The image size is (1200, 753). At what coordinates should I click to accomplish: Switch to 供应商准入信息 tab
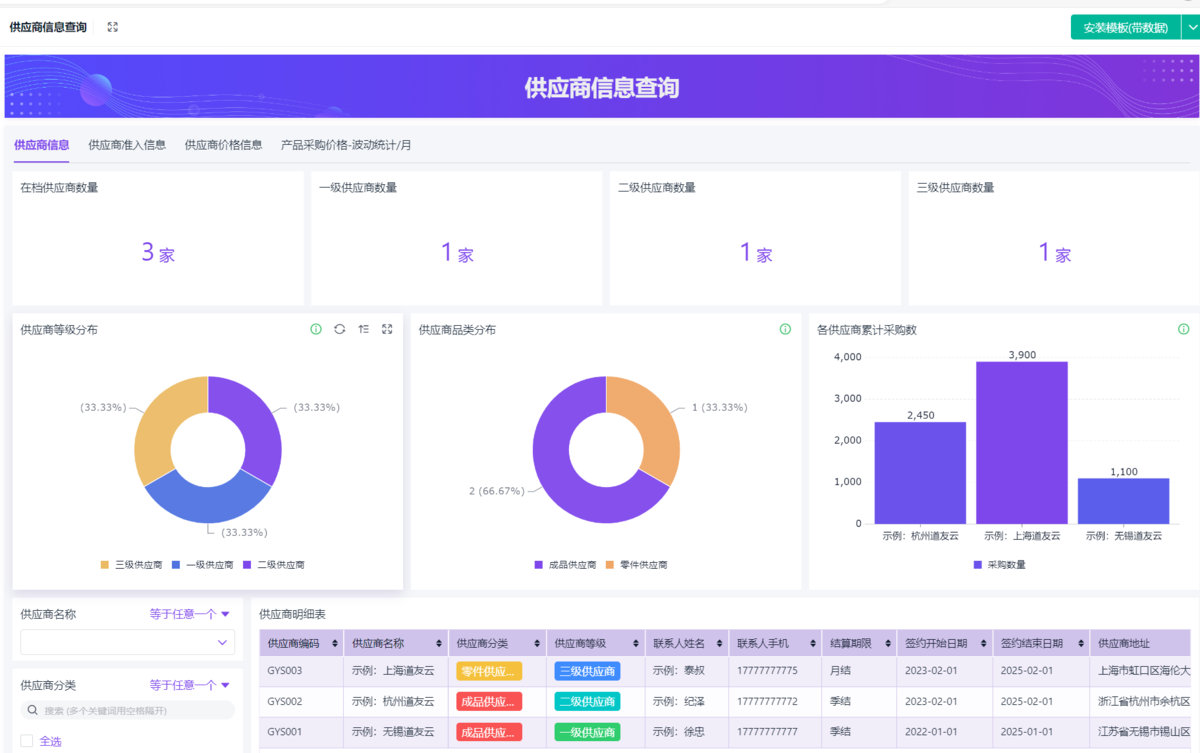(127, 145)
